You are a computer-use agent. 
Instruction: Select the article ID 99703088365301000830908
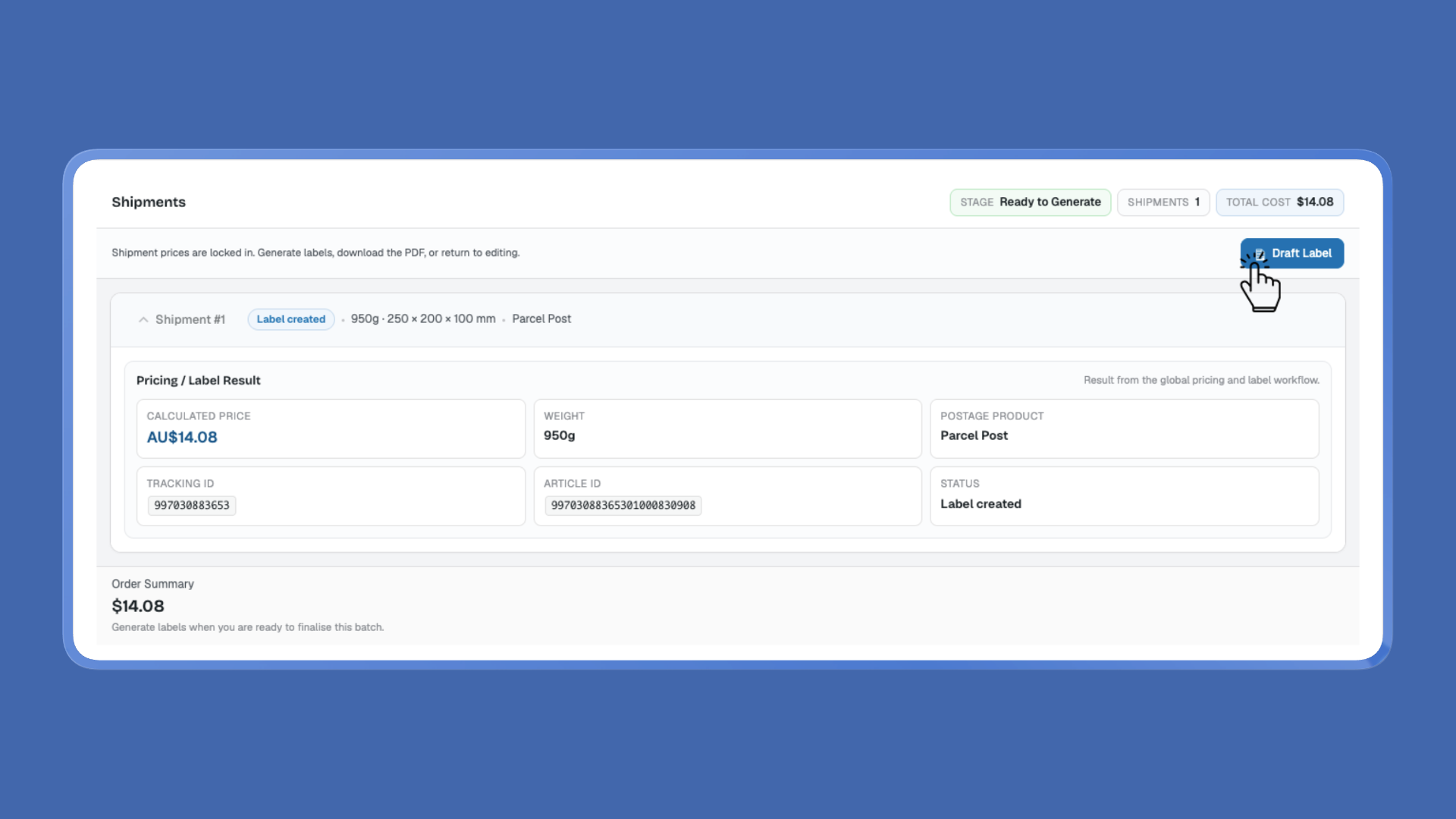point(623,505)
